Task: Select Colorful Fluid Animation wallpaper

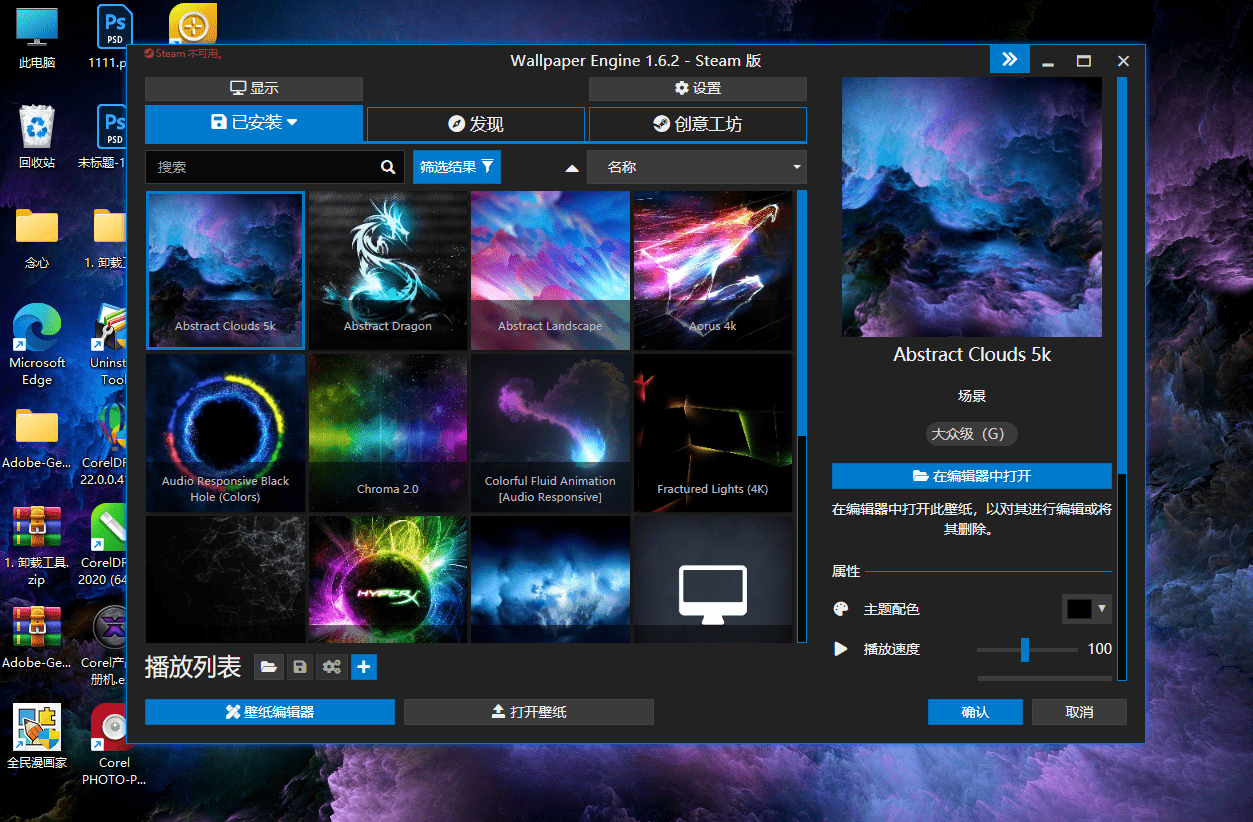Action: pos(550,433)
